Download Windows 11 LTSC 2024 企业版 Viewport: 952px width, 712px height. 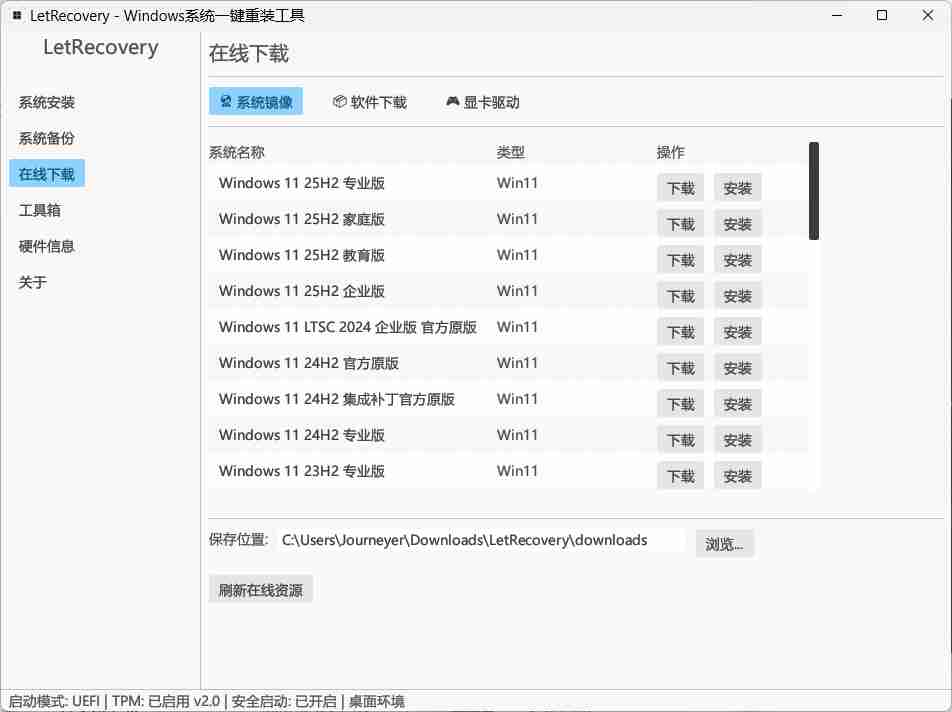(x=680, y=332)
